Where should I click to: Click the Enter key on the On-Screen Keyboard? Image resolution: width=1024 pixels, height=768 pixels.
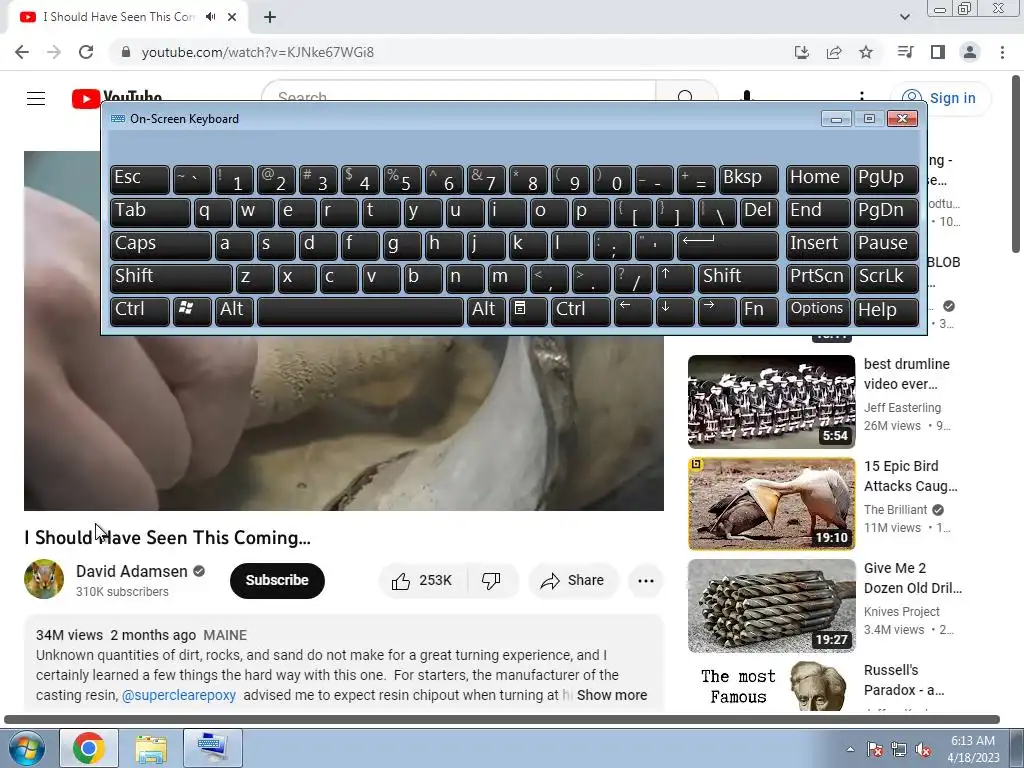pyautogui.click(x=728, y=244)
